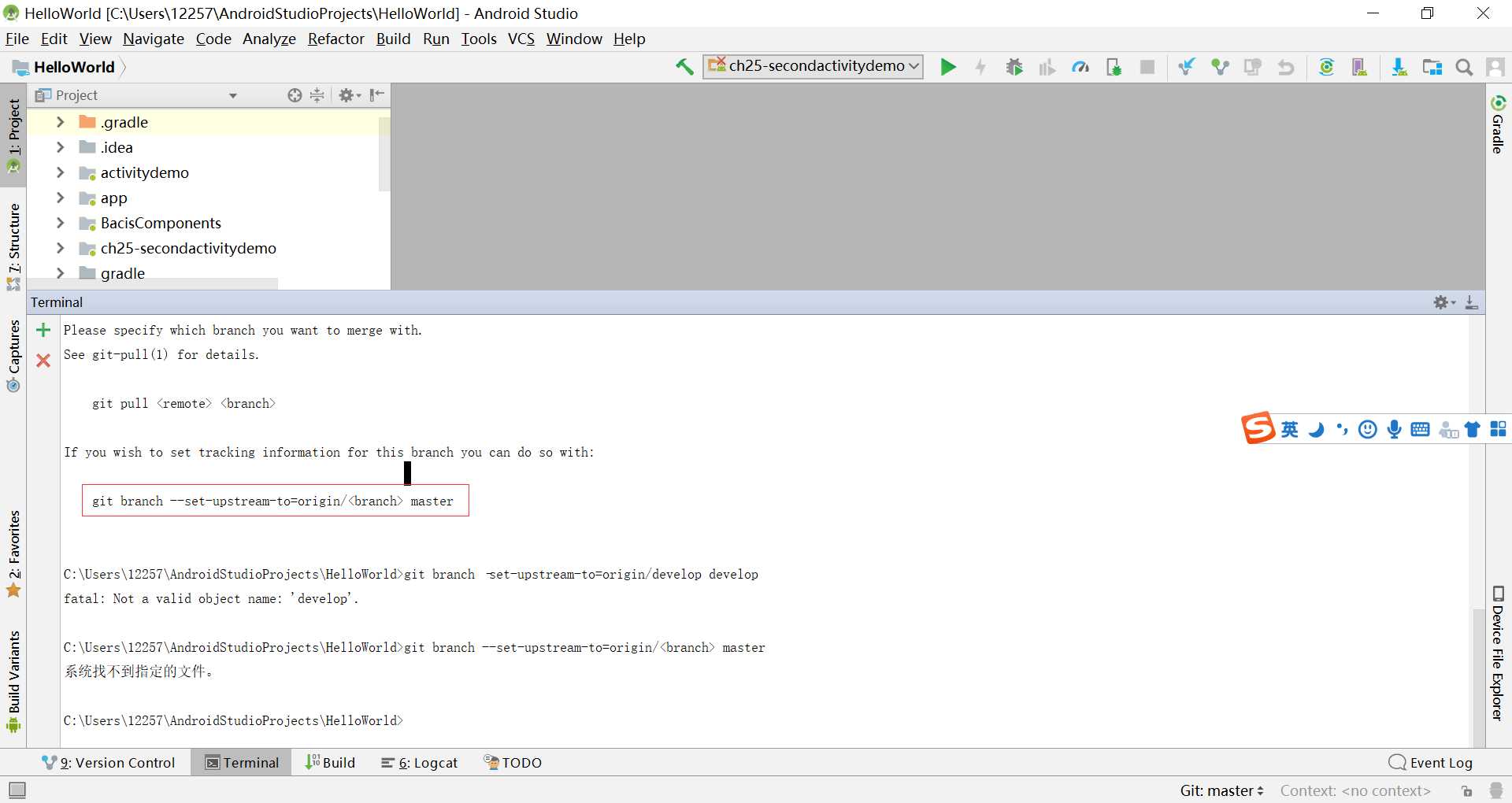Toggle the Project side tool window
The width and height of the screenshot is (1512, 803).
[13, 135]
